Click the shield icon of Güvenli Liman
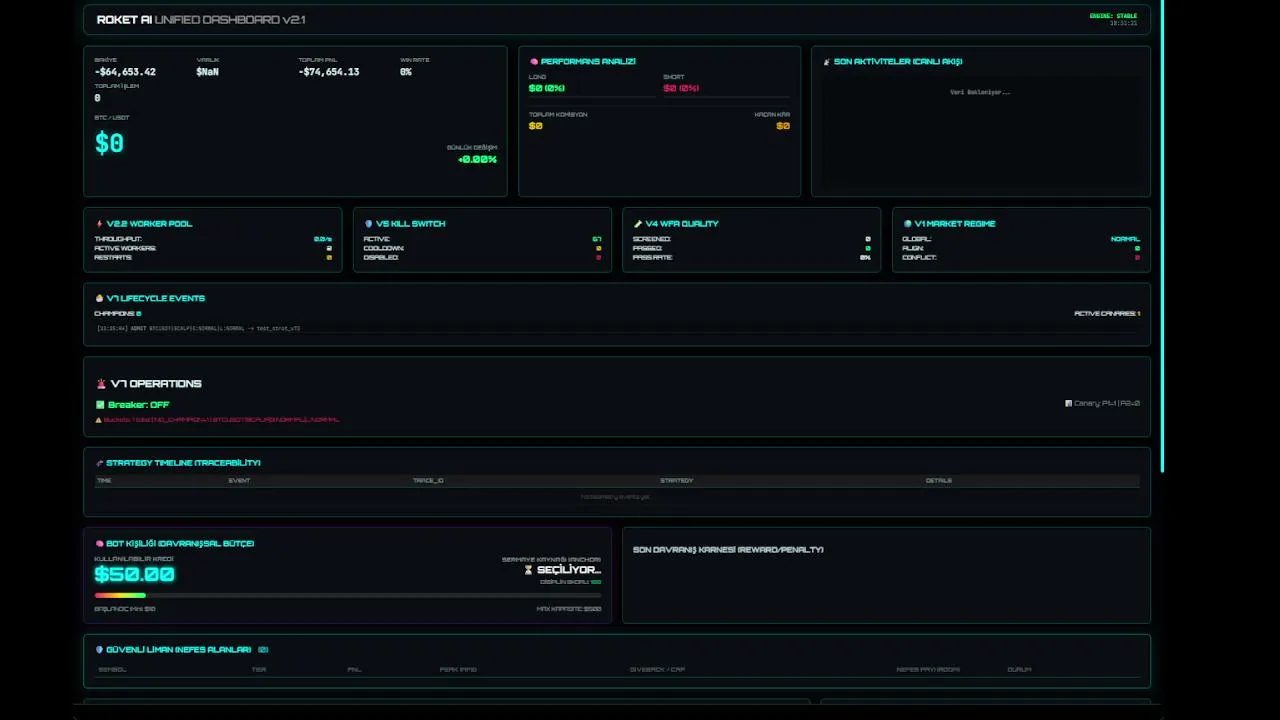Screen dimensions: 1280x720 pyautogui.click(x=99, y=650)
